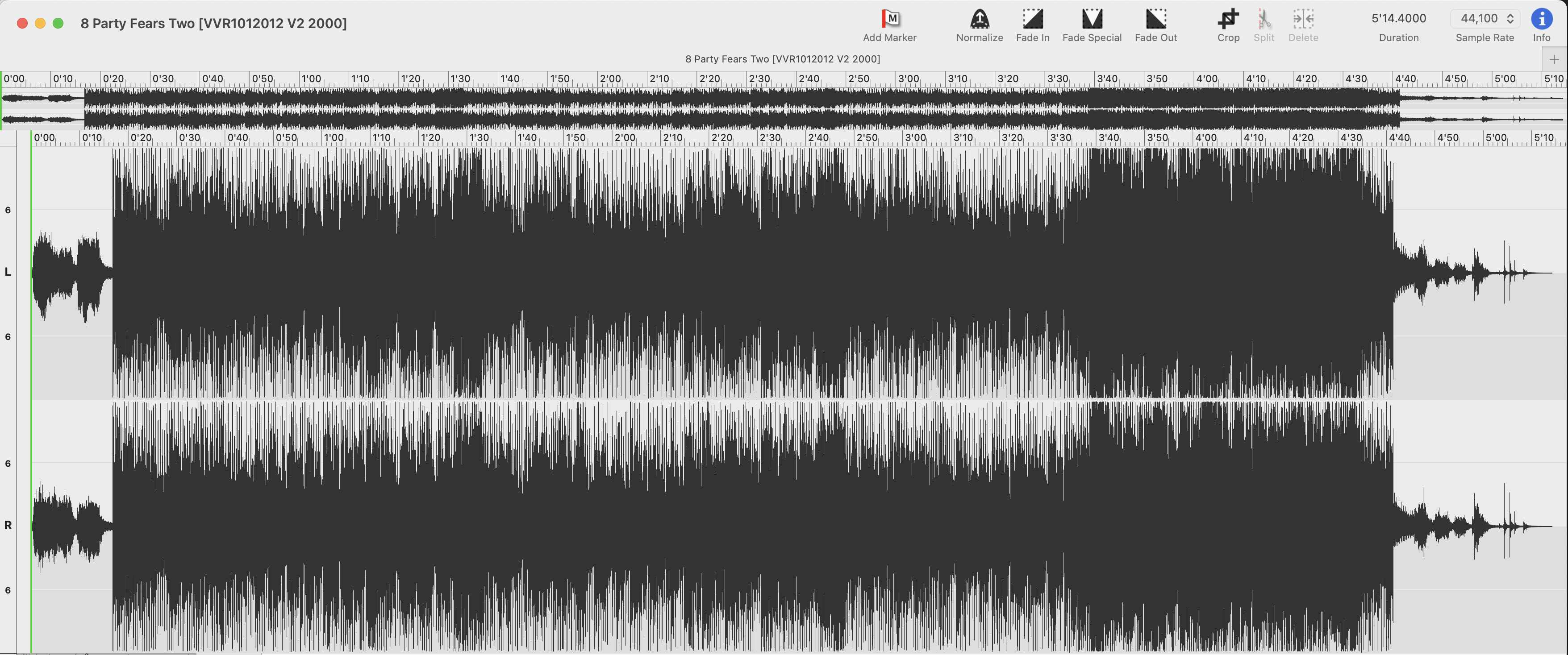1568x655 pixels.
Task: Select the L channel label
Action: (x=8, y=272)
